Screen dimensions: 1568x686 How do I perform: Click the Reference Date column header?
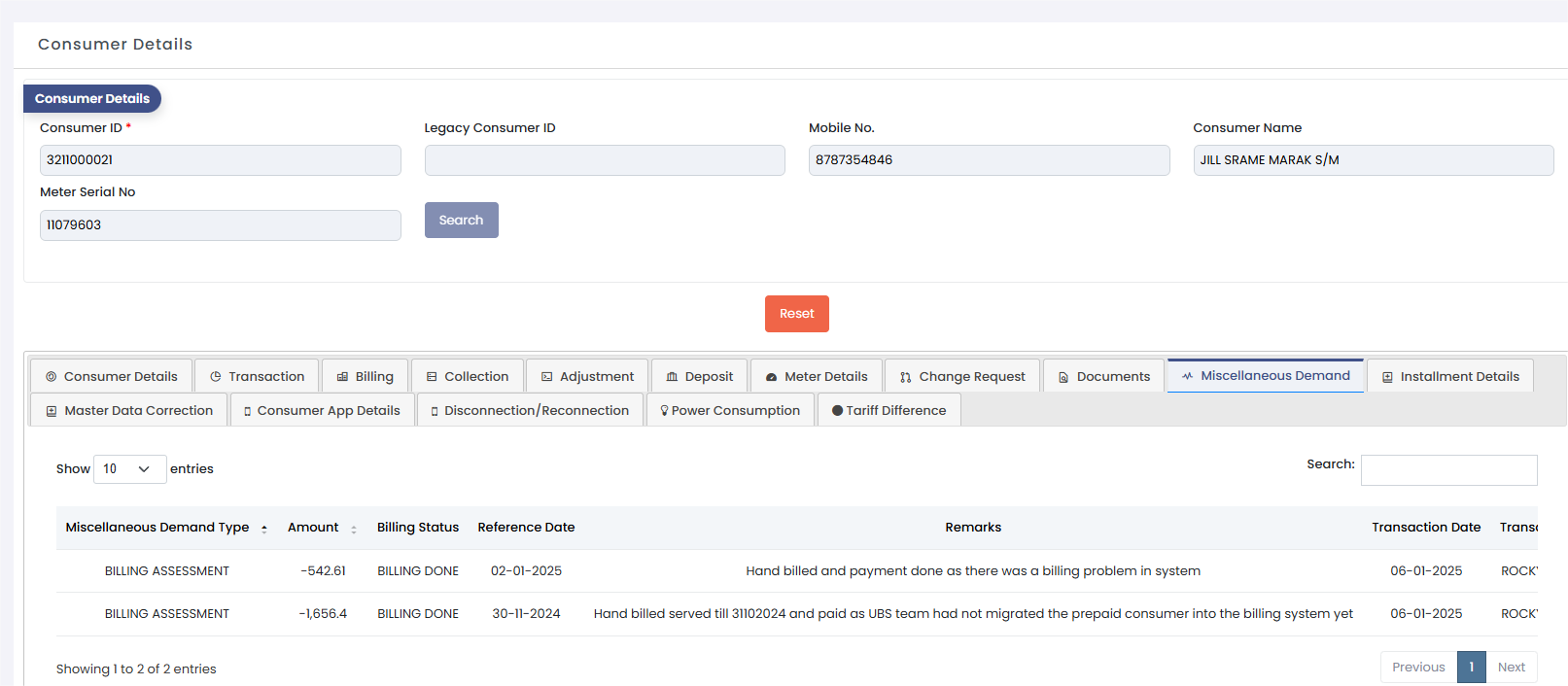tap(526, 528)
